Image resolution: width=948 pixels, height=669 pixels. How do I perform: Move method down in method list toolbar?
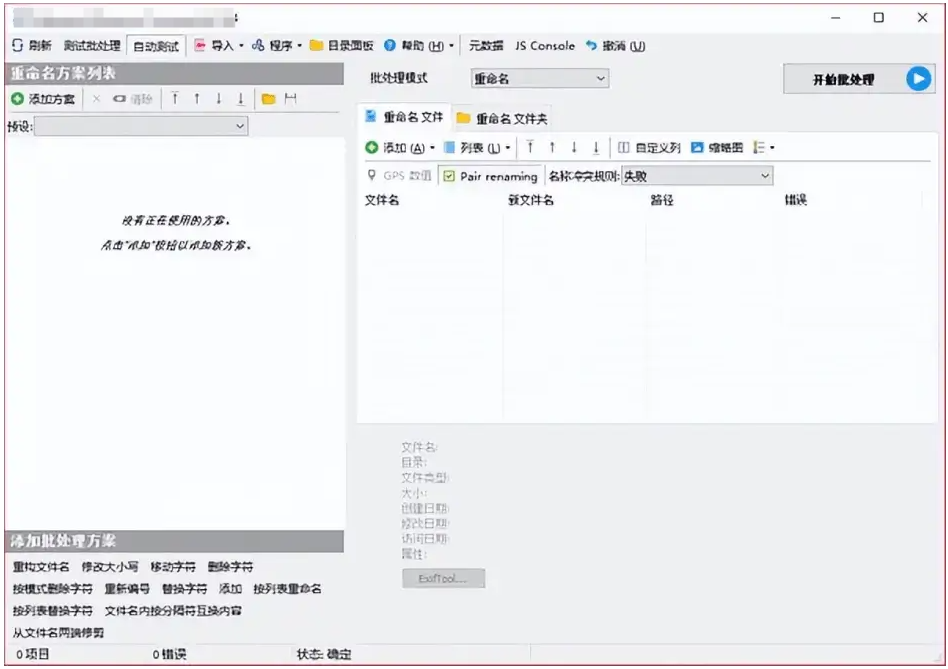click(x=219, y=98)
